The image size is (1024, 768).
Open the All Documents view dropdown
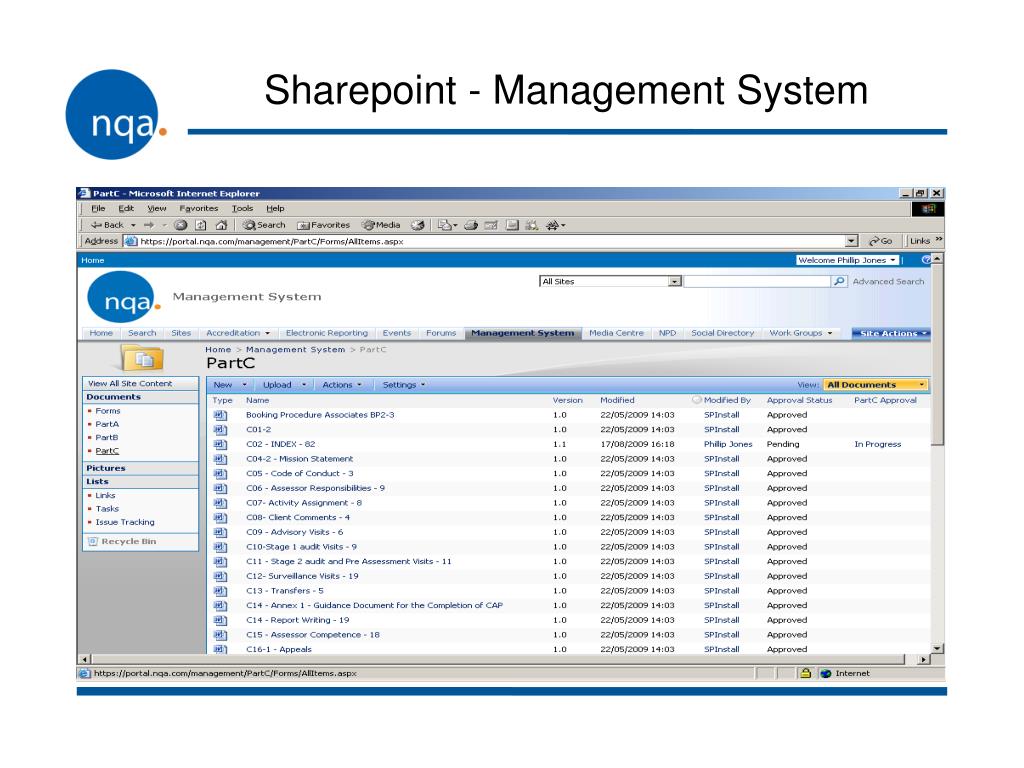pyautogui.click(x=875, y=385)
